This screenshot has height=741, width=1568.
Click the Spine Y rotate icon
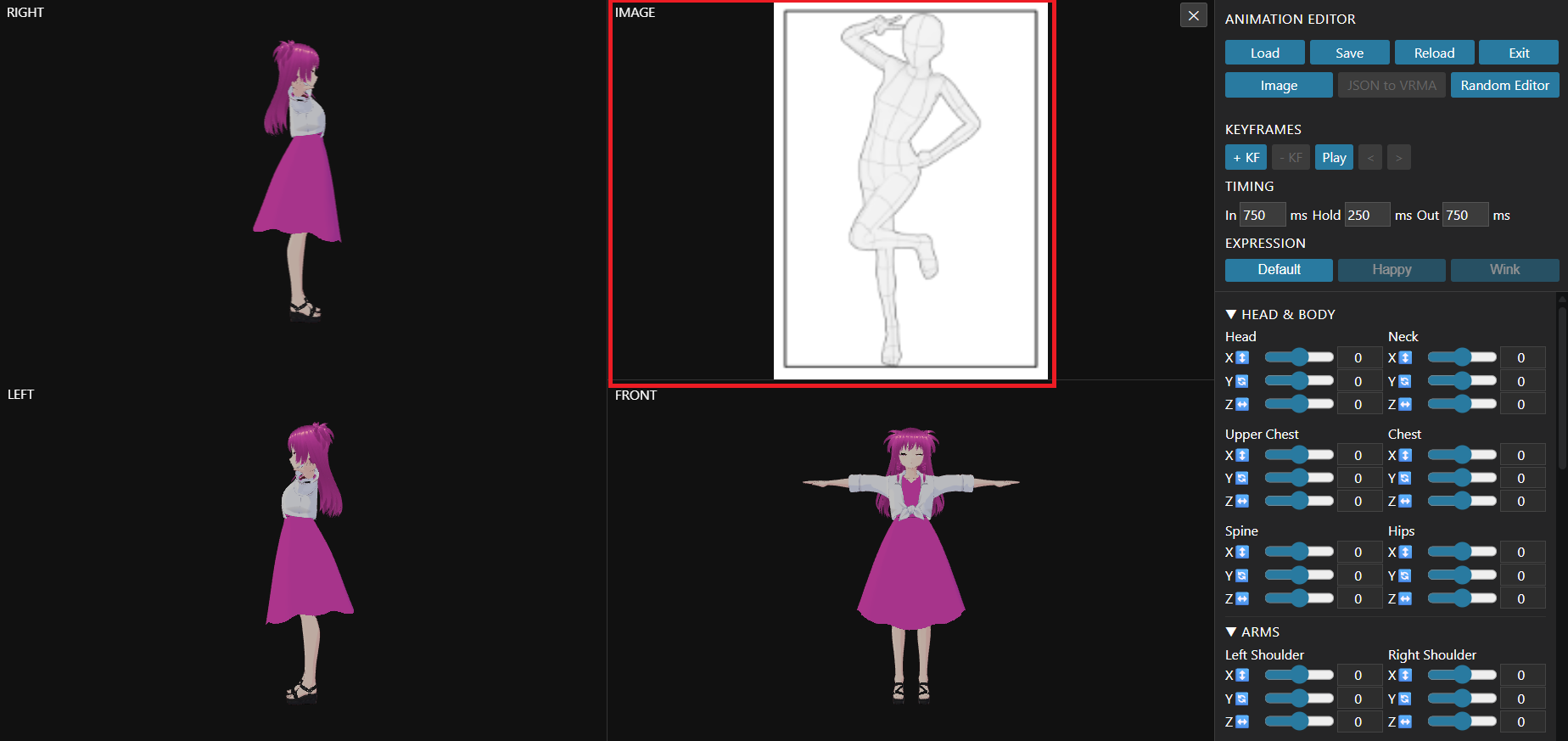[1242, 575]
